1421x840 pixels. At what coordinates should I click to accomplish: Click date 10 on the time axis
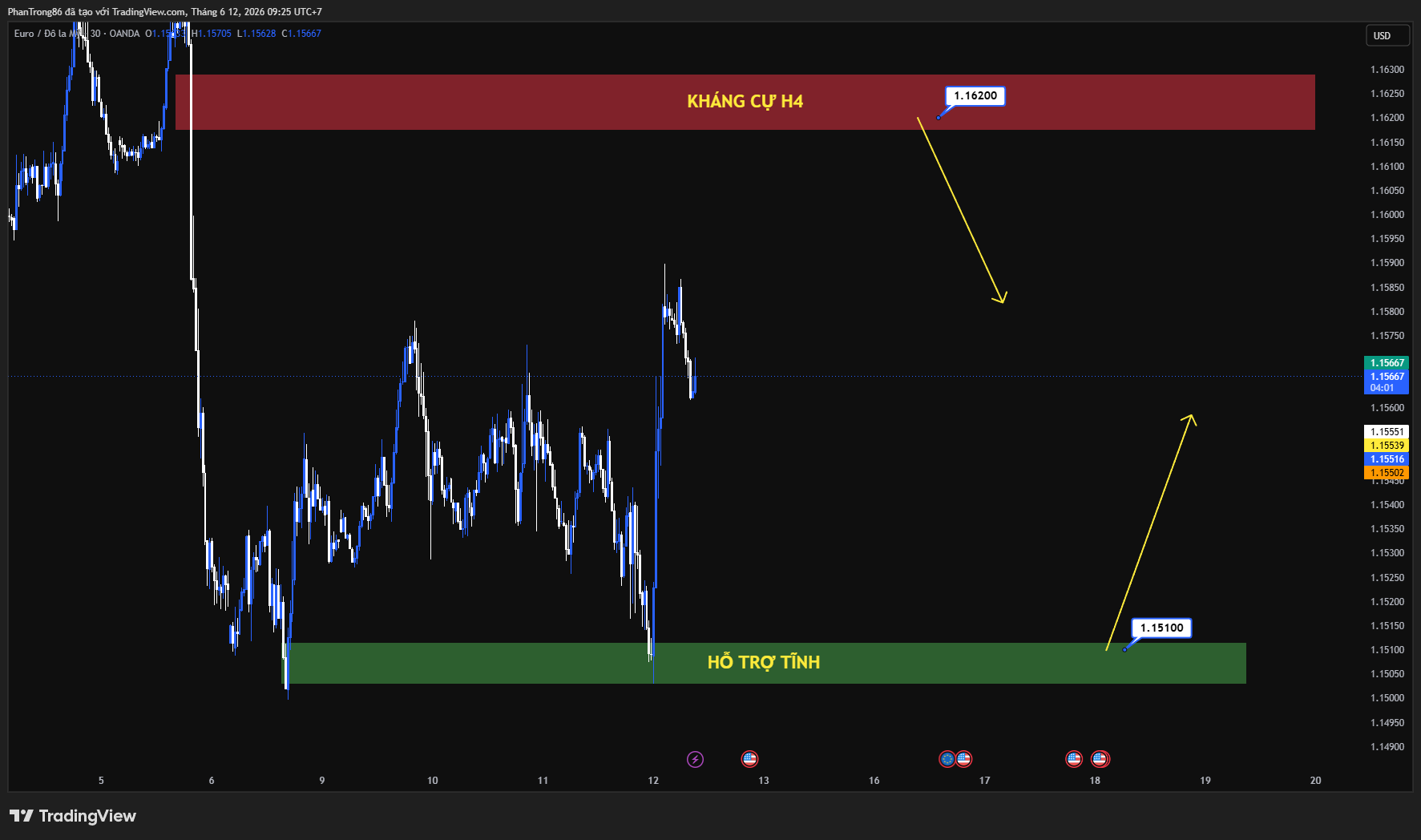(433, 781)
